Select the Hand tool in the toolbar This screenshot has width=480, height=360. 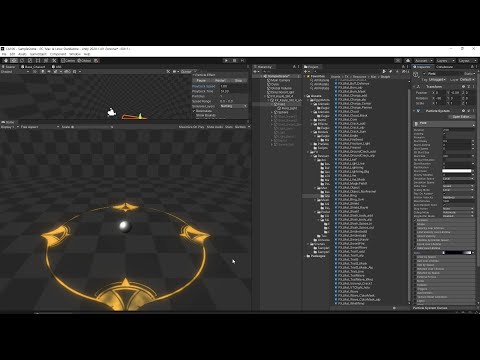[x=6, y=60]
